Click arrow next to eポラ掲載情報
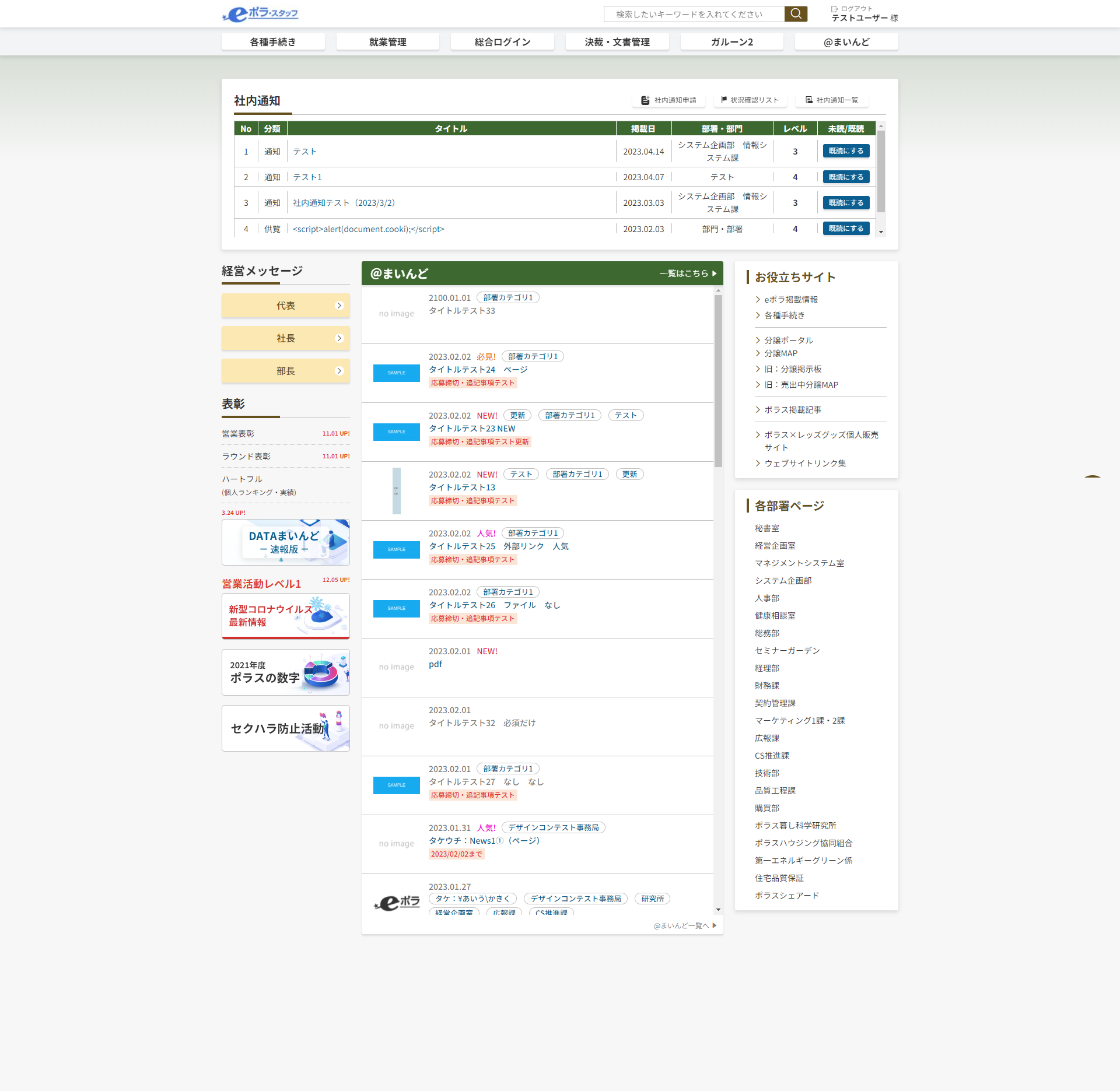The width and height of the screenshot is (1120, 1091). (x=758, y=300)
